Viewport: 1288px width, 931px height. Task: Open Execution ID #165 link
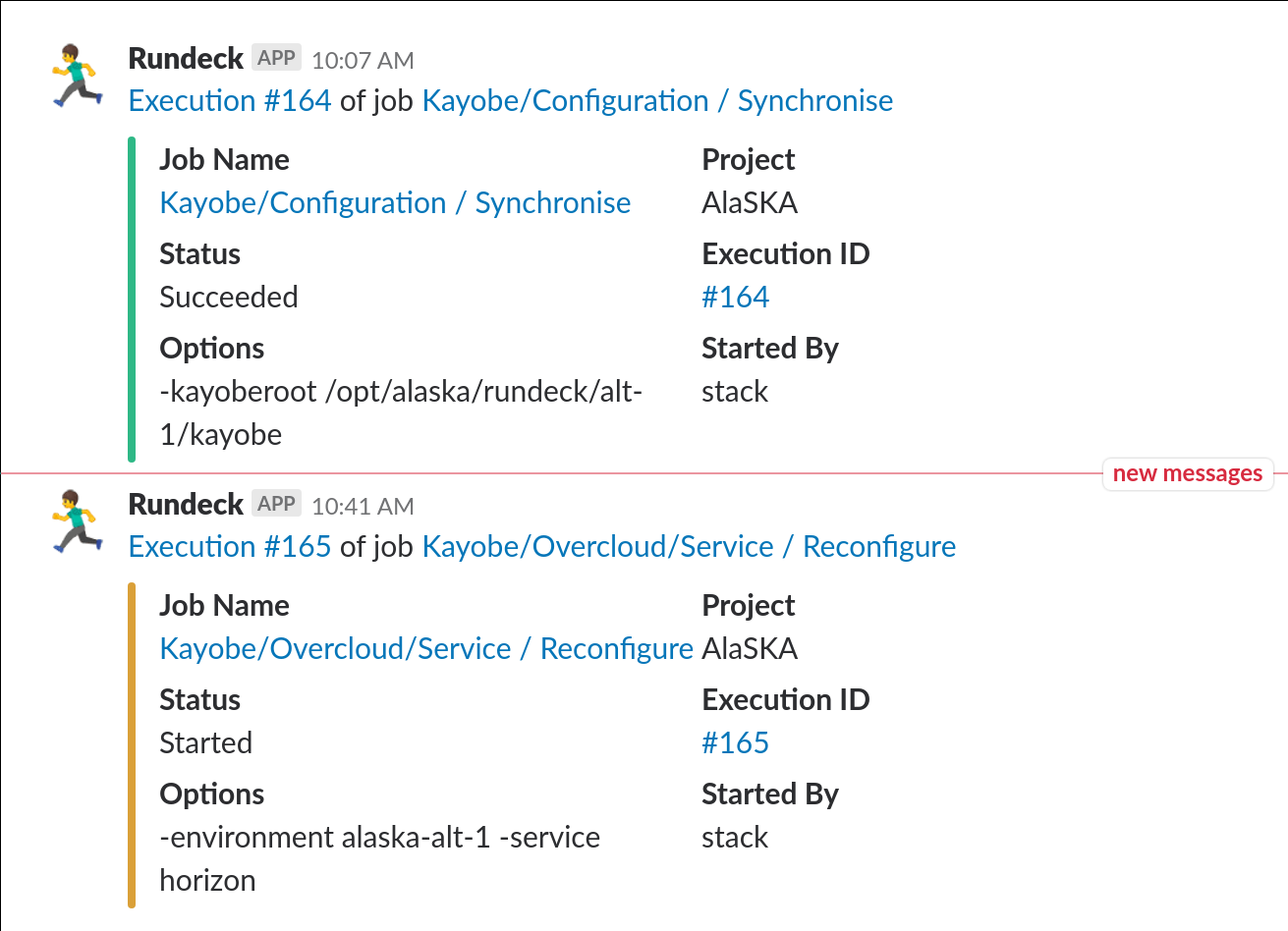(x=735, y=743)
